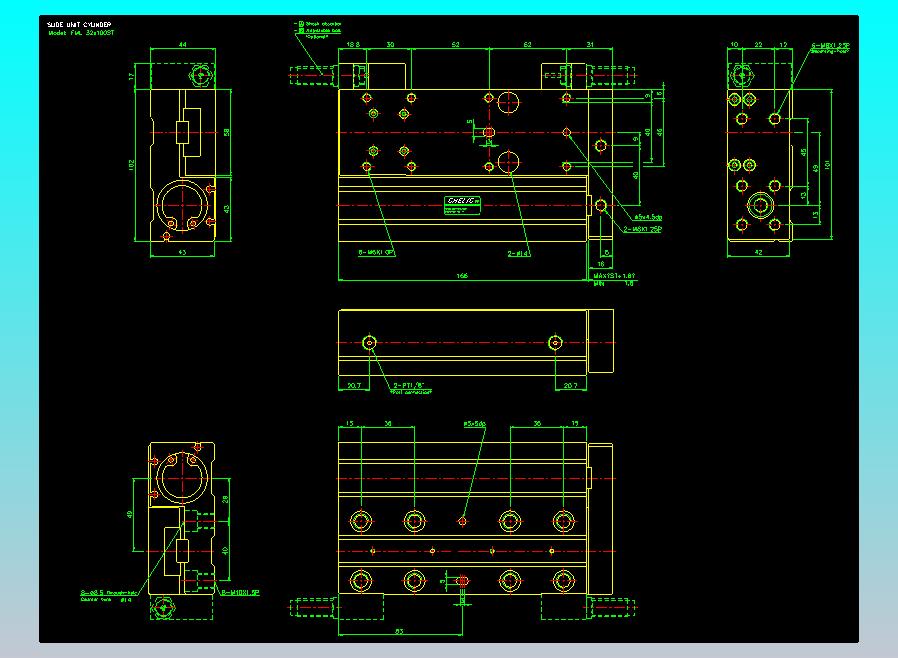This screenshot has width=898, height=658.
Task: Select the 30 dimension value
Action: (x=390, y=44)
